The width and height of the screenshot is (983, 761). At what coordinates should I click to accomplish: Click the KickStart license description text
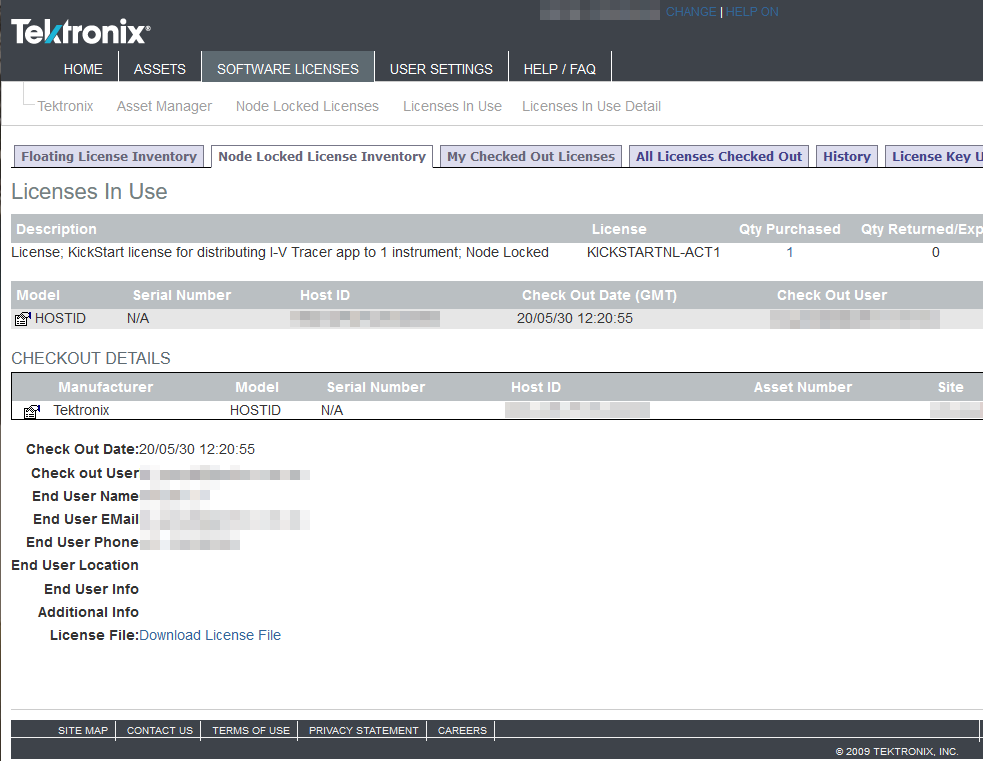280,252
